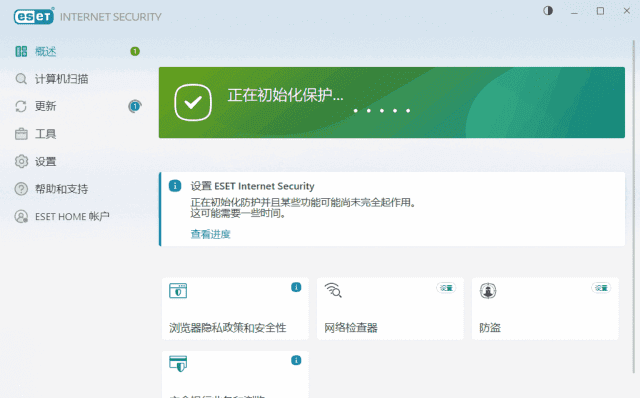
Task: Click the anti-theft icon on 防盗 card
Action: pos(488,291)
